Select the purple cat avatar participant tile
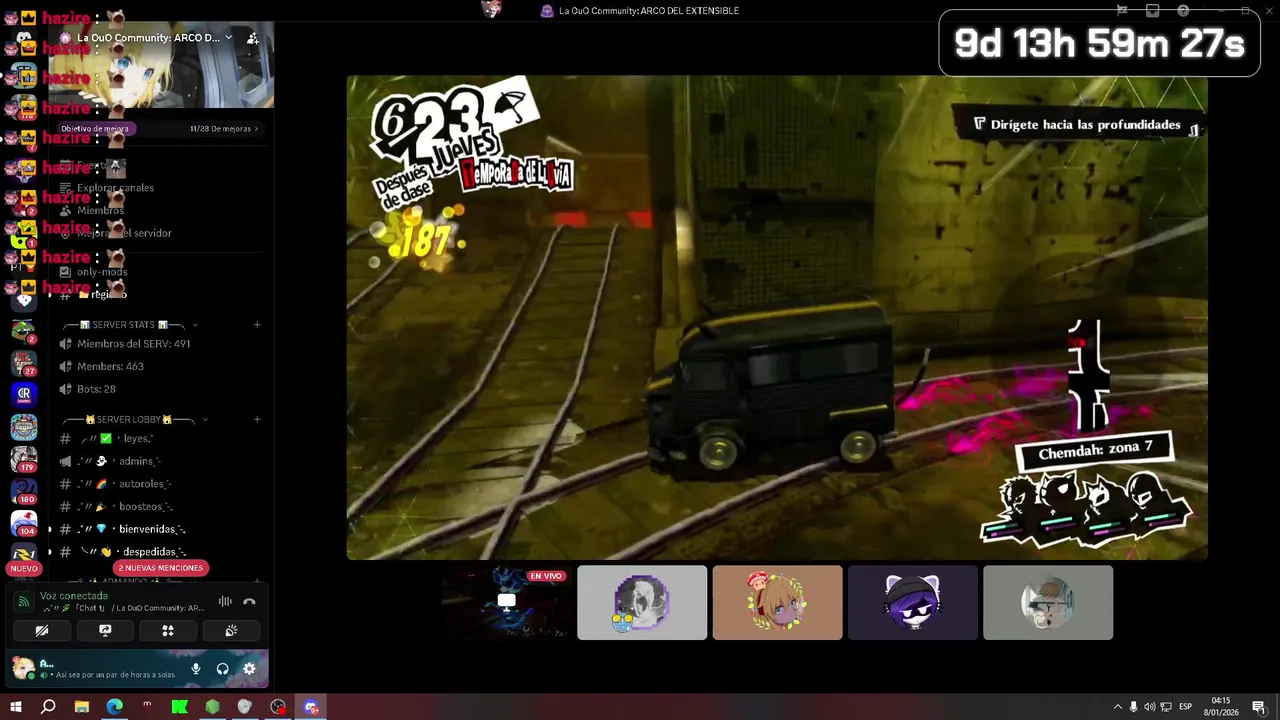 [913, 602]
